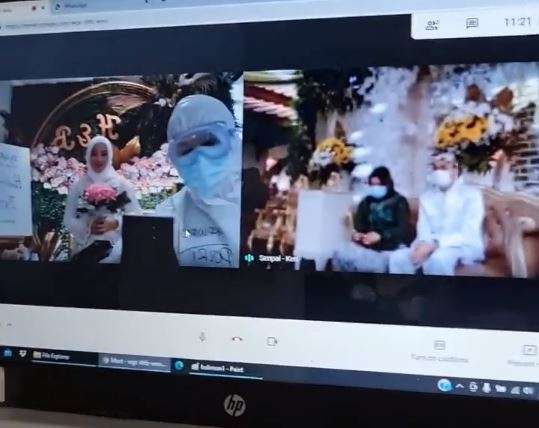Show hidden system tray icons chevron
Viewport: 539px width, 428px height.
(x=460, y=386)
